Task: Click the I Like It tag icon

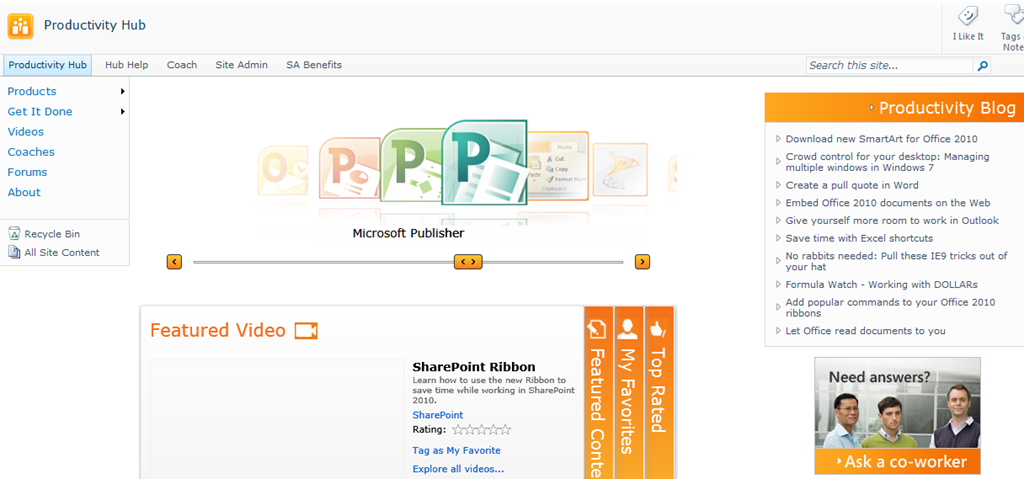Action: click(967, 17)
